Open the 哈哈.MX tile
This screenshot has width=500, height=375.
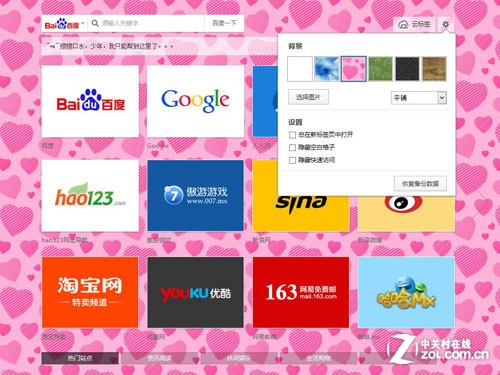(x=406, y=292)
